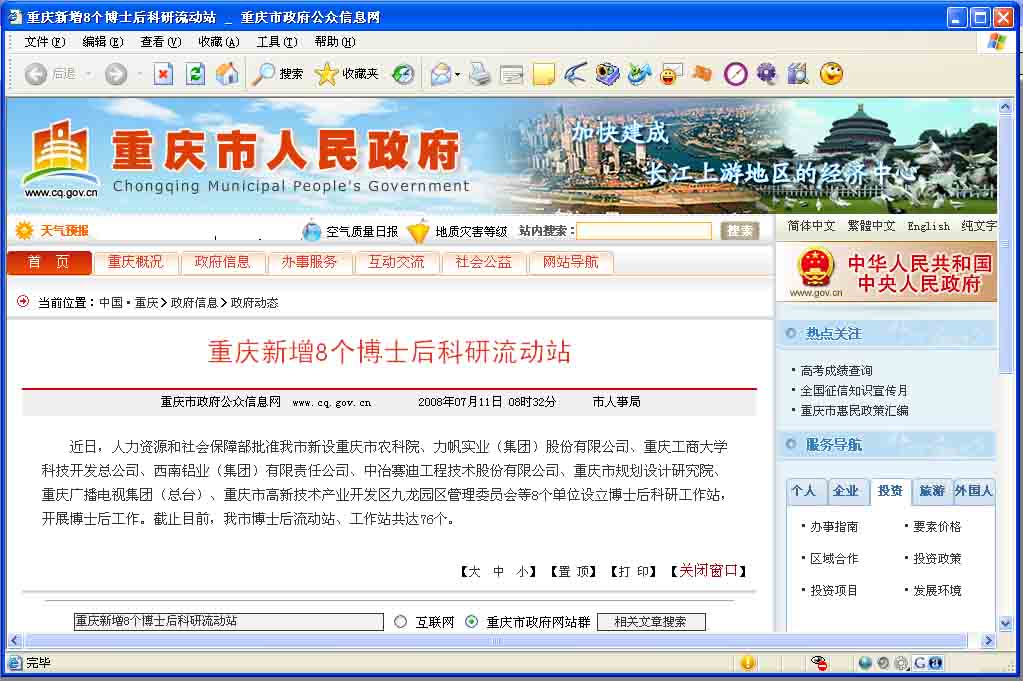This screenshot has height=681, width=1023.
Task: Click the Print icon in toolbar
Action: click(x=480, y=74)
